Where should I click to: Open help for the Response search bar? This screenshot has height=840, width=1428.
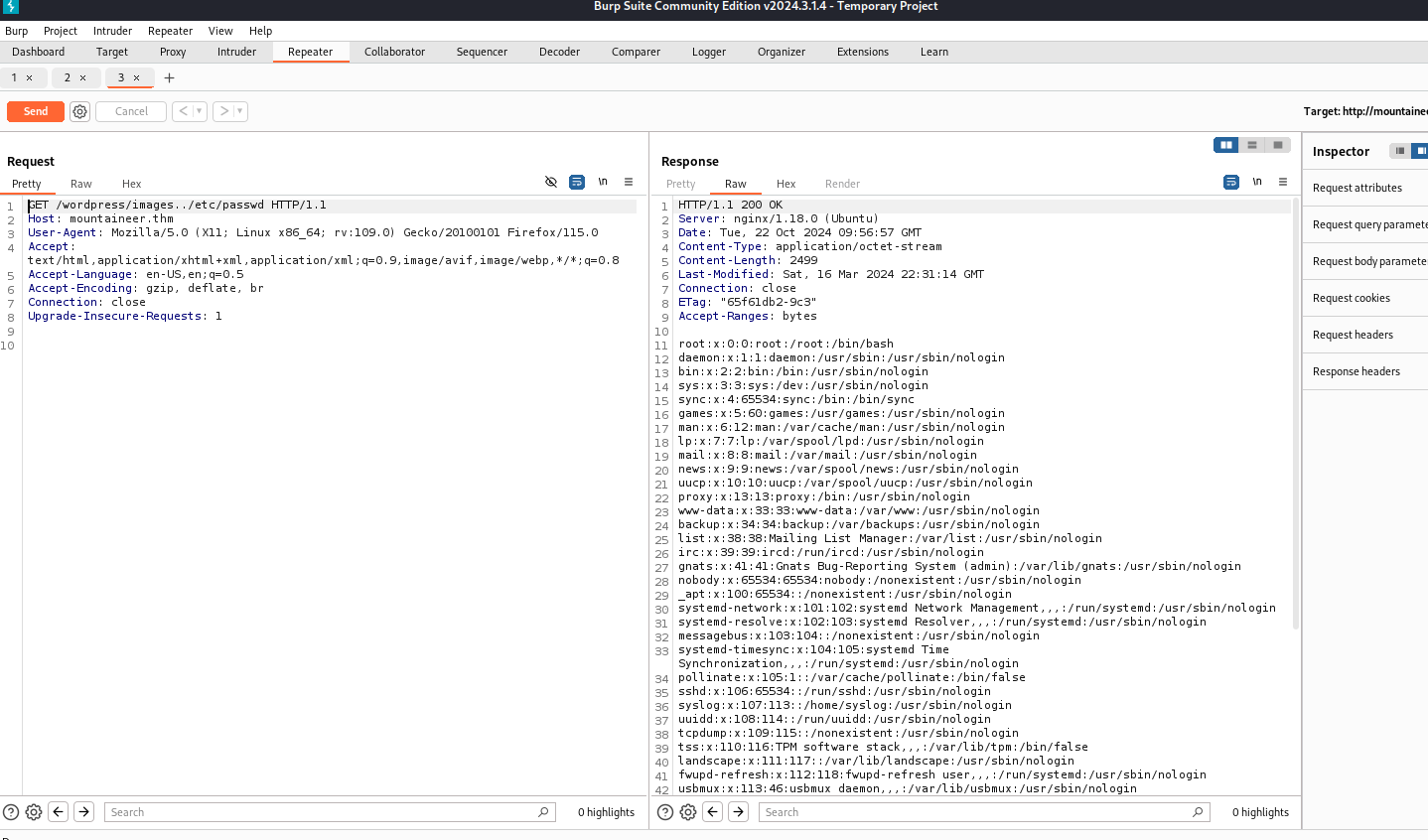pyautogui.click(x=665, y=812)
